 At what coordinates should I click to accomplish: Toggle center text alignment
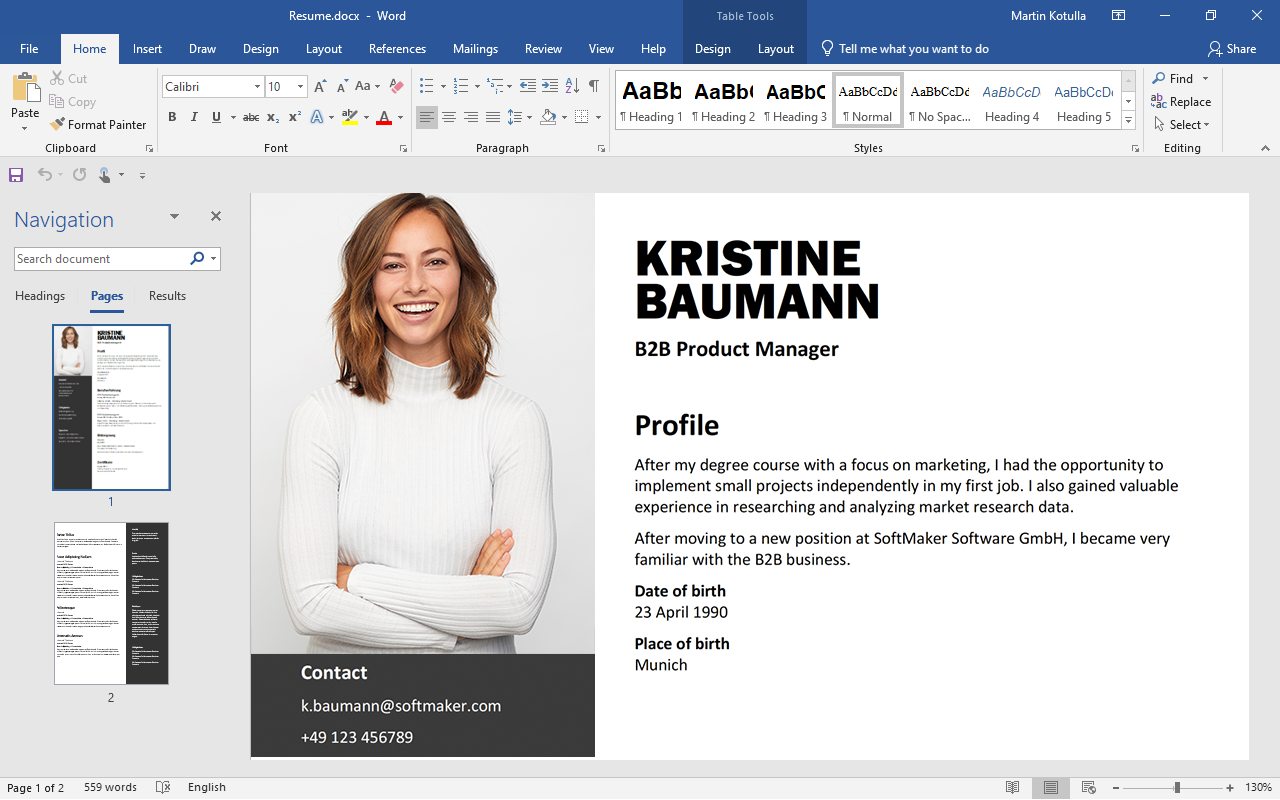(448, 117)
